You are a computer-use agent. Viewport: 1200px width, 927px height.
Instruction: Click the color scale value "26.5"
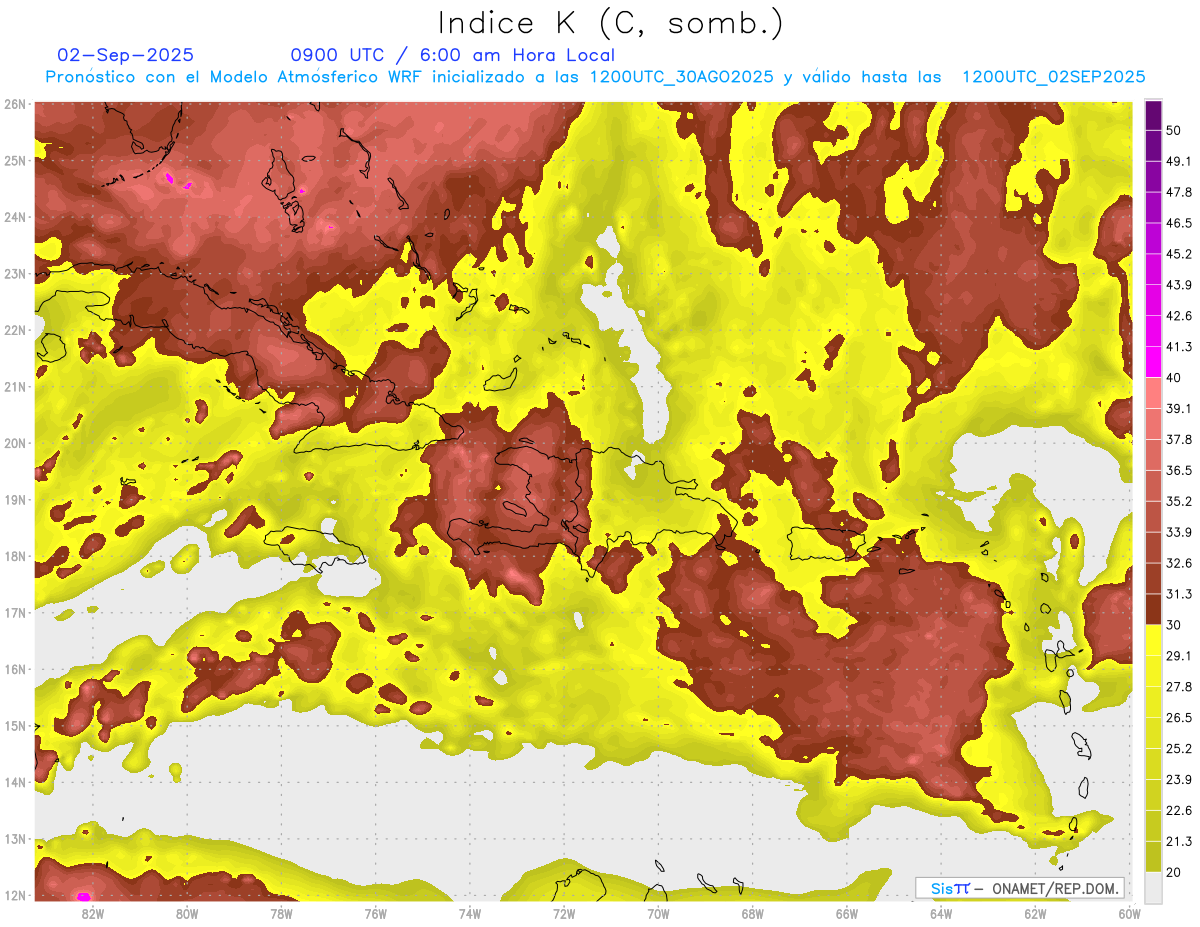[x=1178, y=718]
